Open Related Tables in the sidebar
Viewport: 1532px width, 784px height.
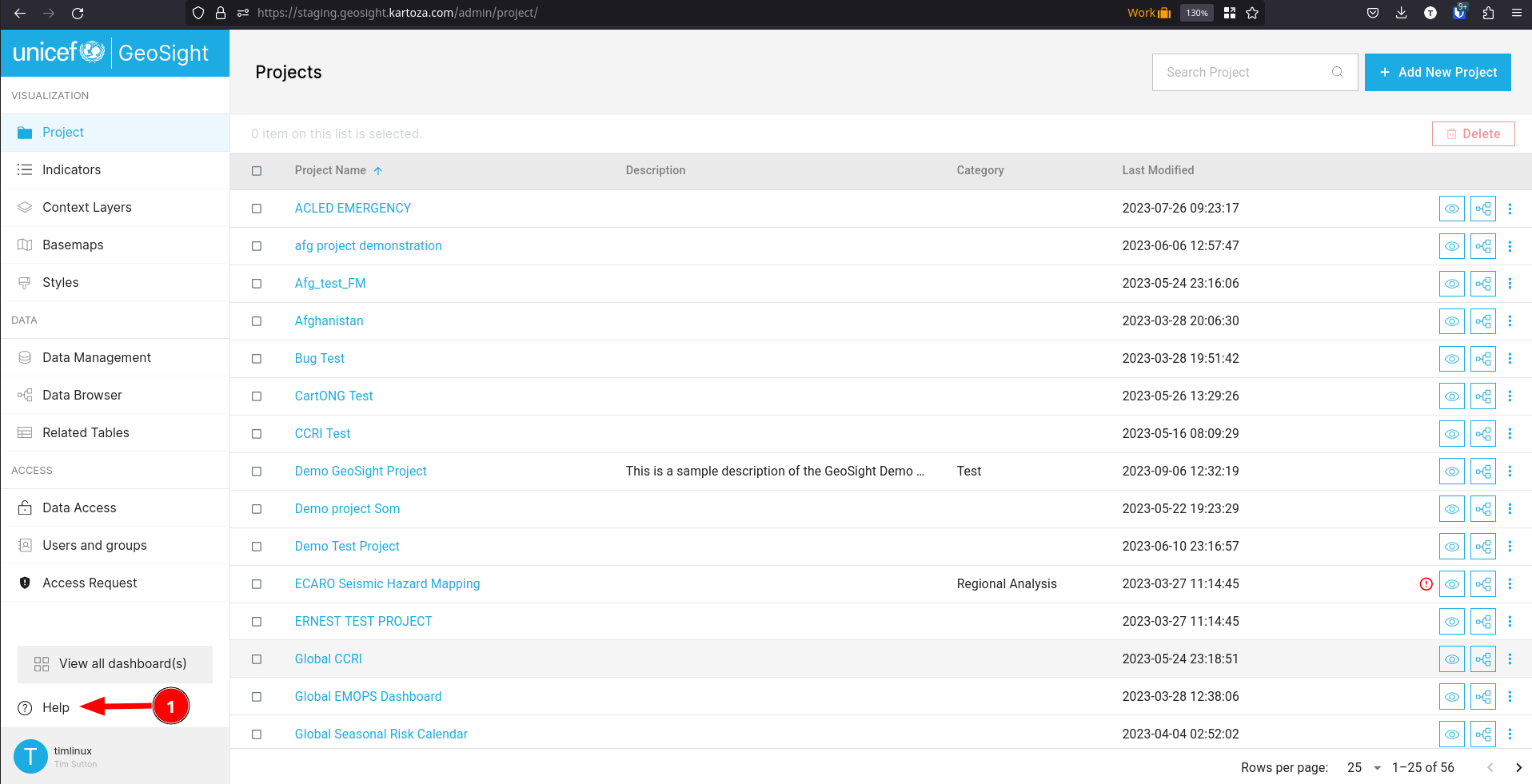click(x=115, y=433)
